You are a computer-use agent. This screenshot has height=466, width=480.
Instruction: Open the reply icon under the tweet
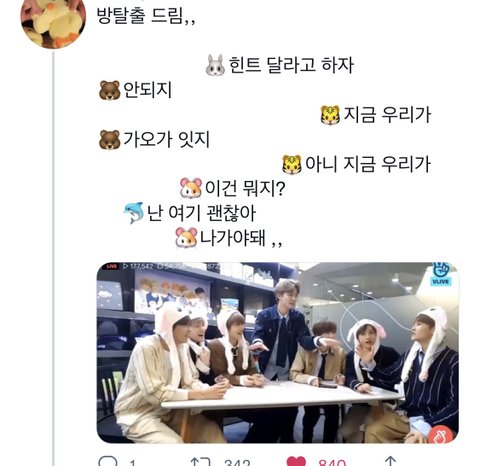108,461
